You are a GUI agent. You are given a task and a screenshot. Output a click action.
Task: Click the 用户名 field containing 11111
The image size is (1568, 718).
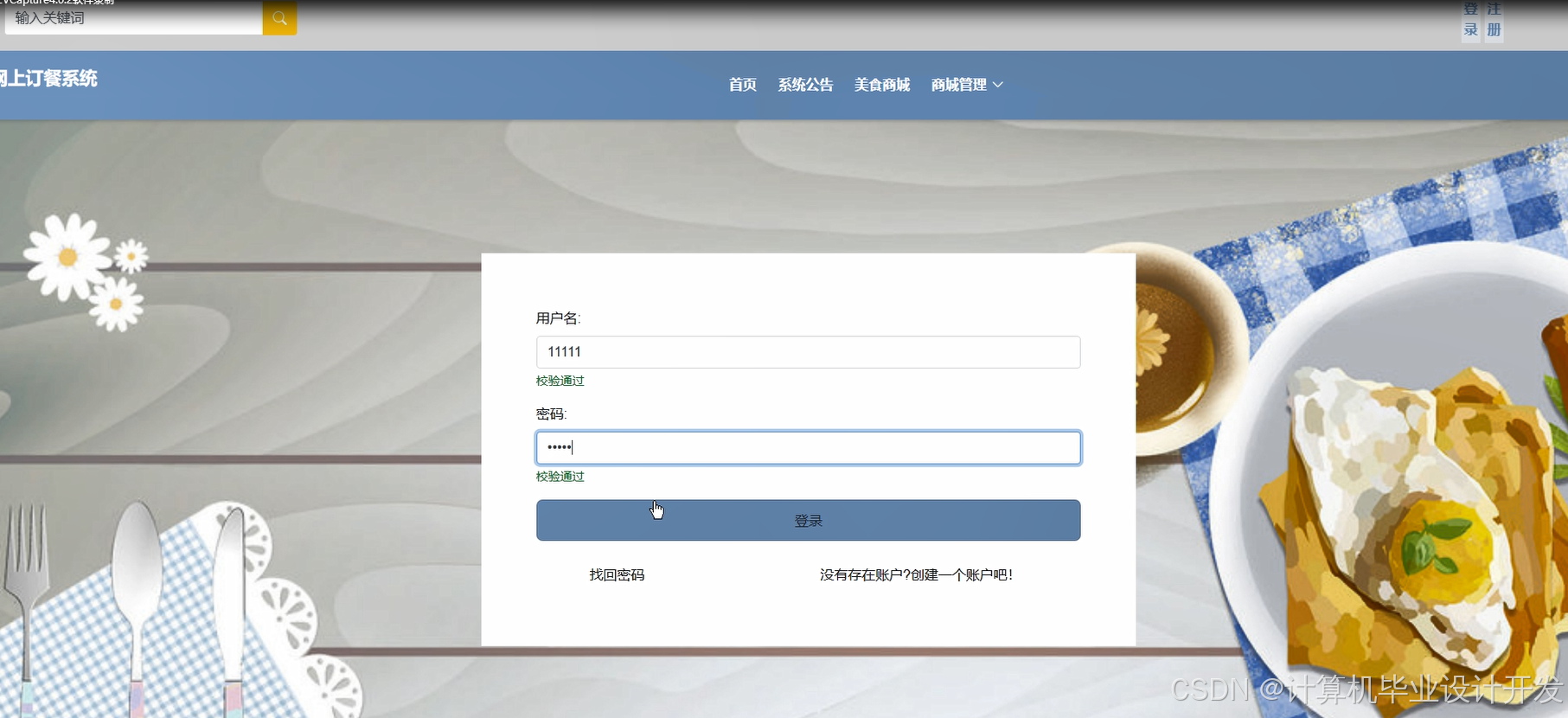(x=808, y=352)
